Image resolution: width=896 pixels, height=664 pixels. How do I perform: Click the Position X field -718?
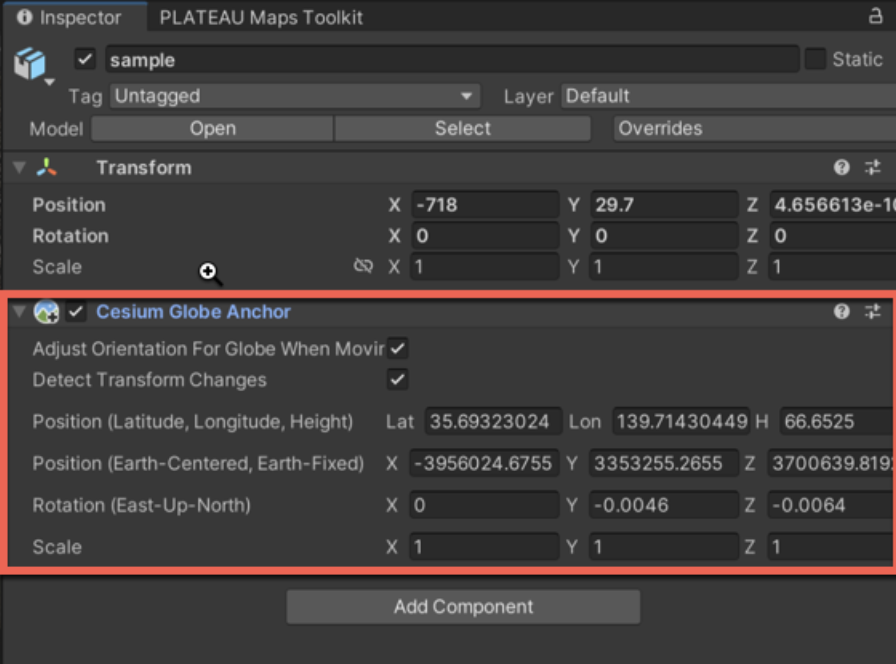click(485, 205)
